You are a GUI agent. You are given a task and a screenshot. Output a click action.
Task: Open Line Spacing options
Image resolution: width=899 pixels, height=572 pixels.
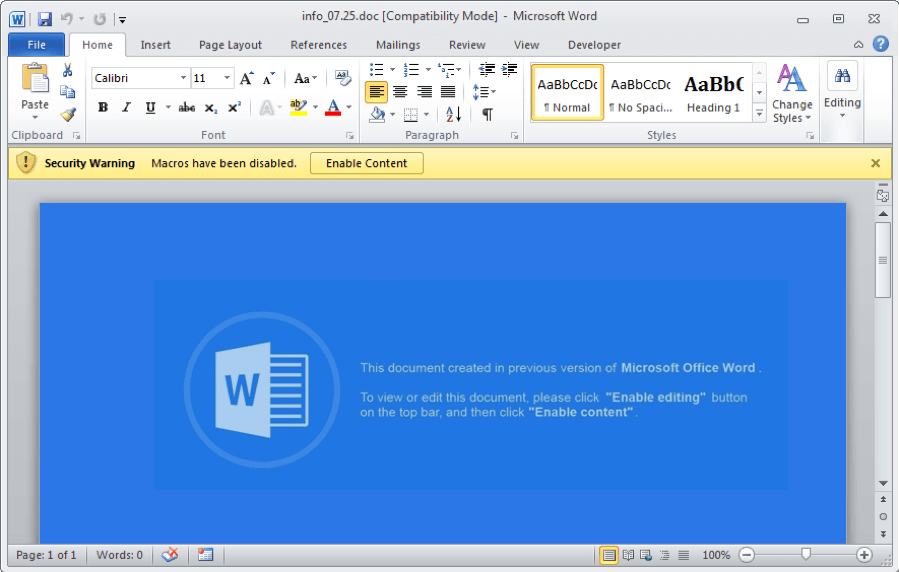coord(483,92)
